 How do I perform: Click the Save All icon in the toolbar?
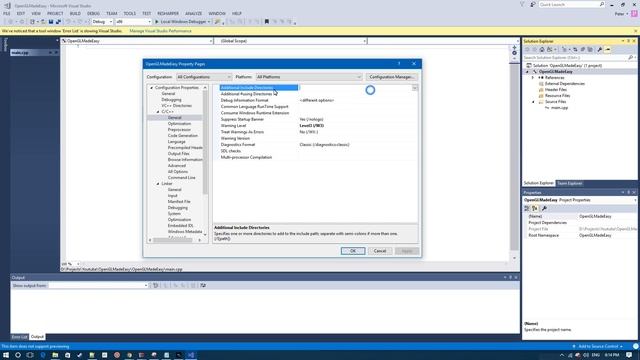tap(58, 22)
